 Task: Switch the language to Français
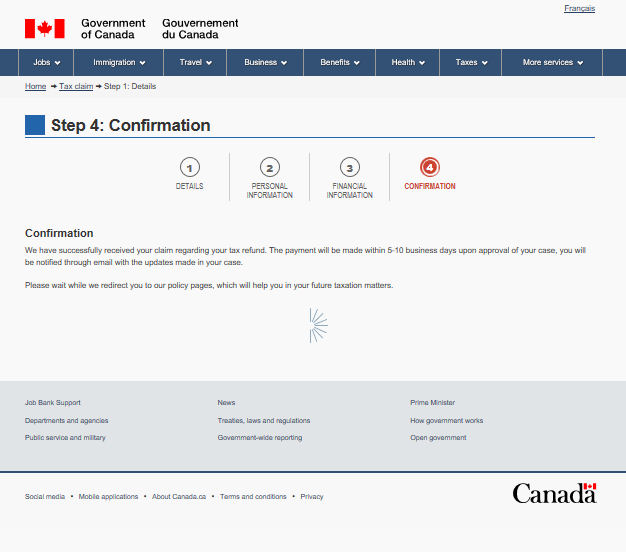579,8
